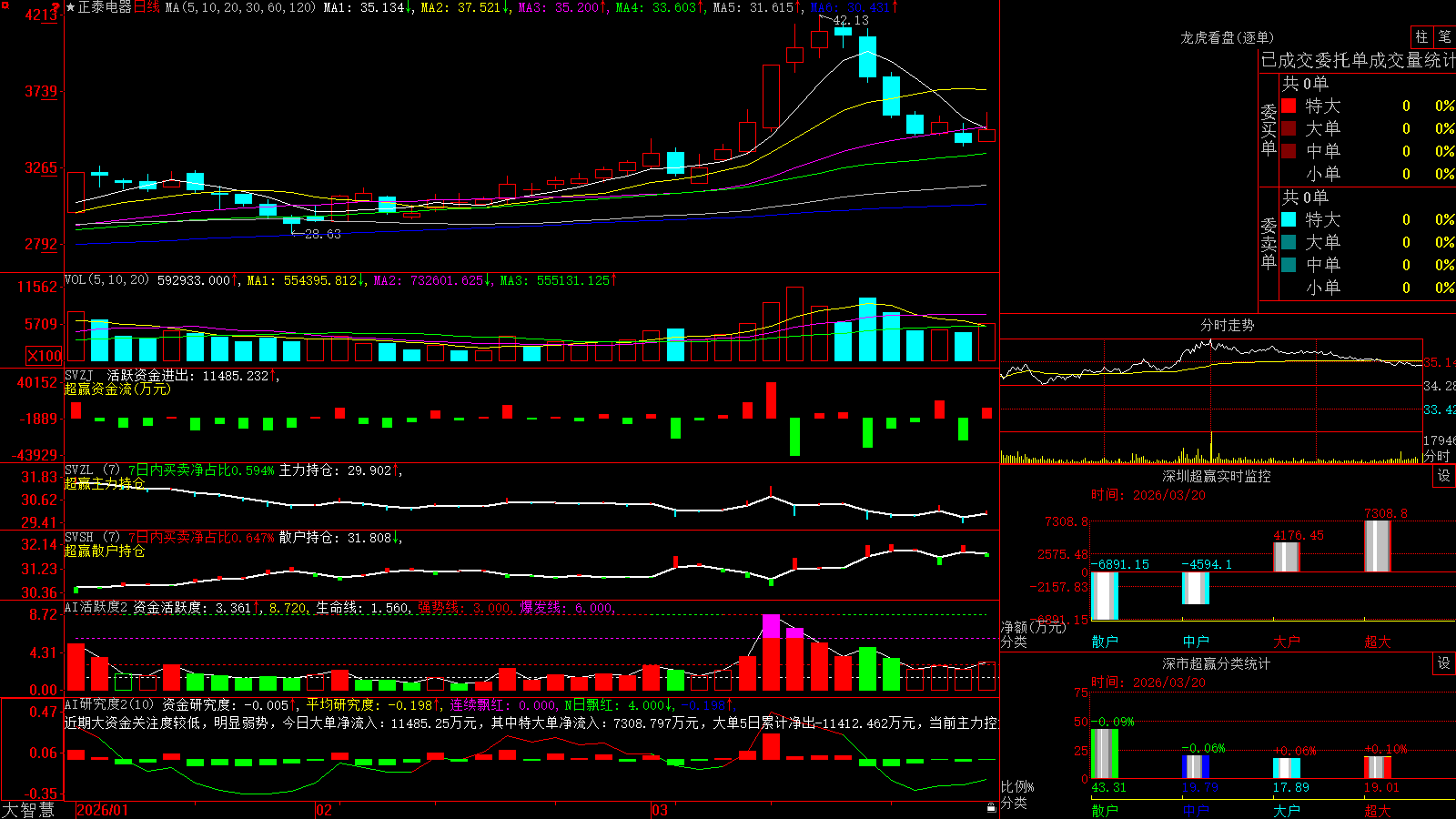The height and width of the screenshot is (819, 1456).
Task: Select the 02 month marker on time axis
Action: click(x=323, y=810)
